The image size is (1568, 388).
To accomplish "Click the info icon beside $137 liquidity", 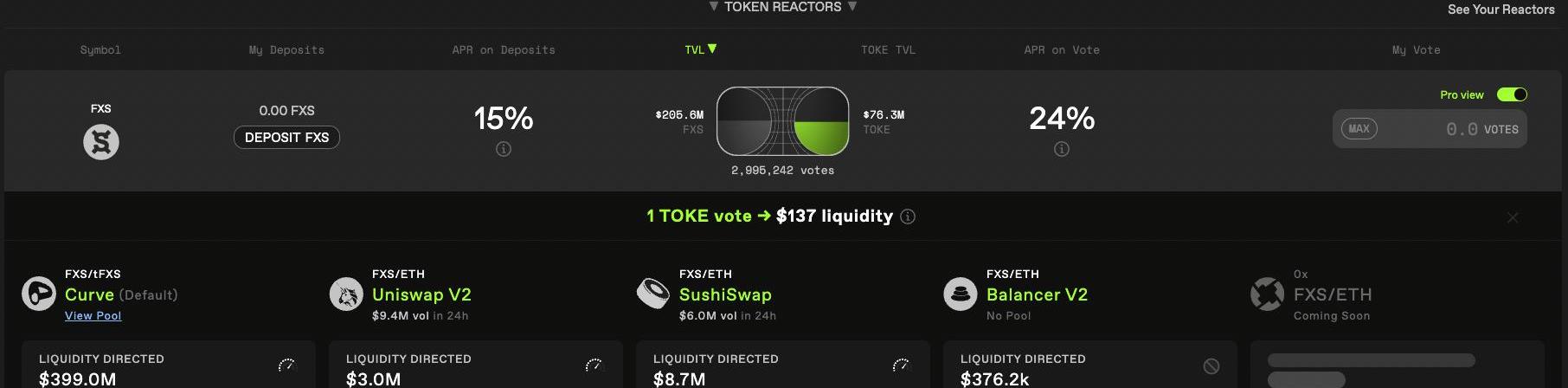I will pos(908,217).
